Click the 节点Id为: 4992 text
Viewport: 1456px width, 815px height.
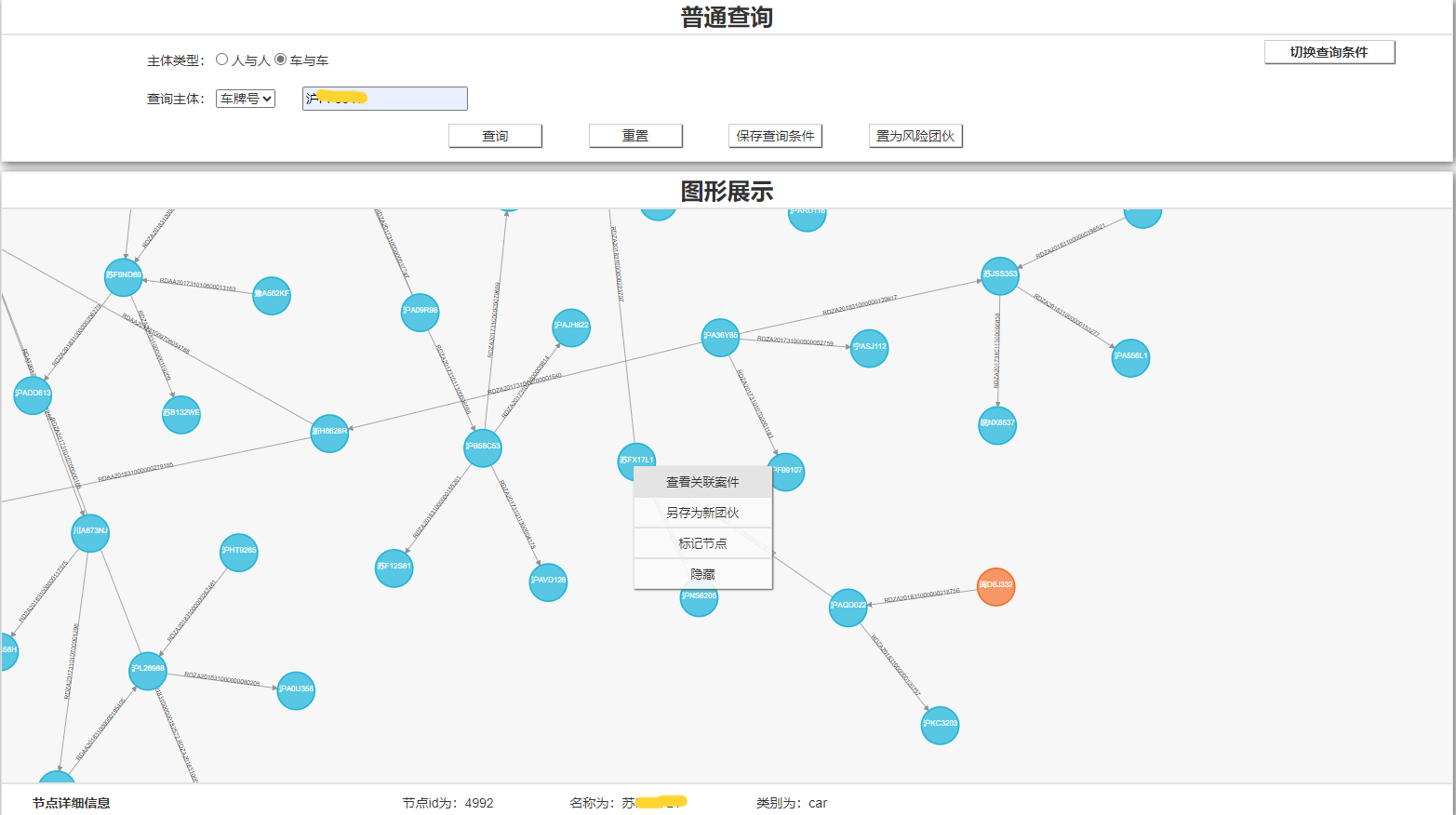point(448,803)
